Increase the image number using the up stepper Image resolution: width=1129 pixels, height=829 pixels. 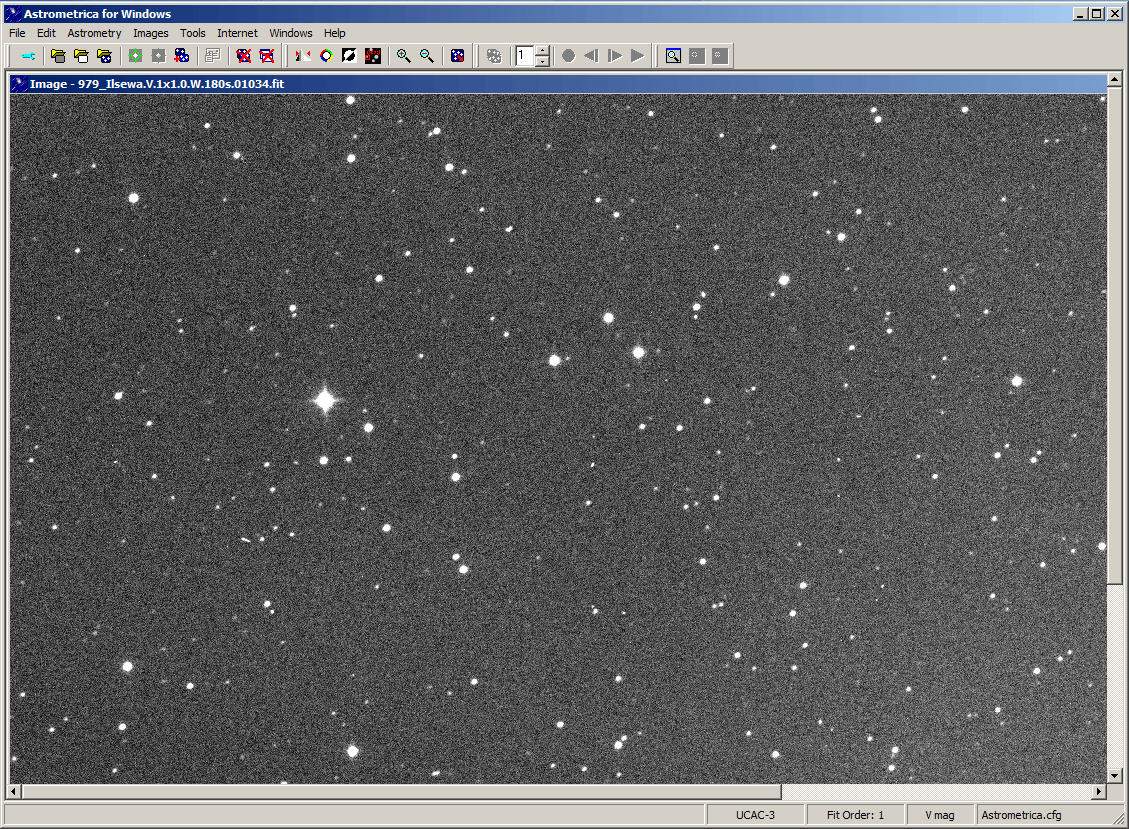(x=542, y=51)
